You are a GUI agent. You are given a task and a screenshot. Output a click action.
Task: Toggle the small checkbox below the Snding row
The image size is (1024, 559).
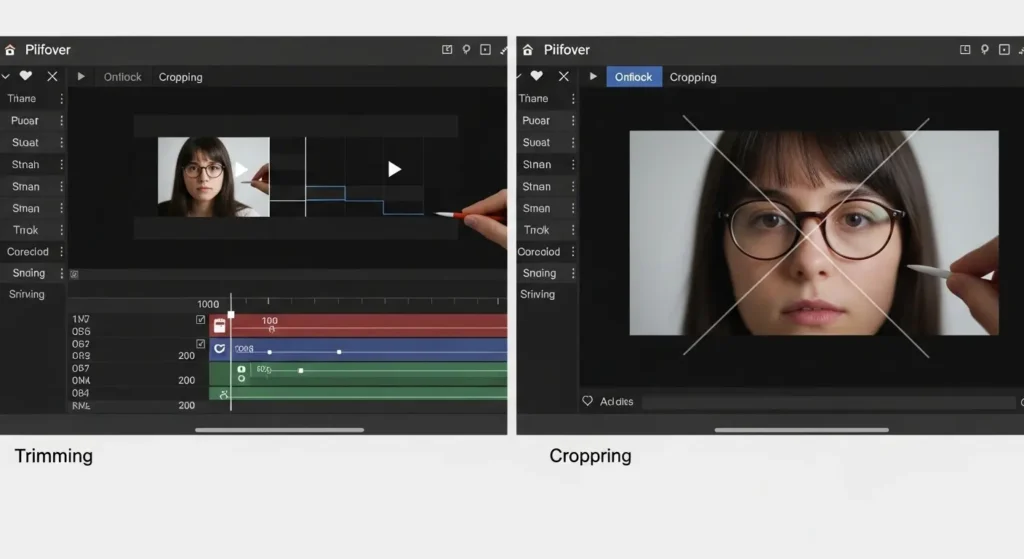coord(74,274)
